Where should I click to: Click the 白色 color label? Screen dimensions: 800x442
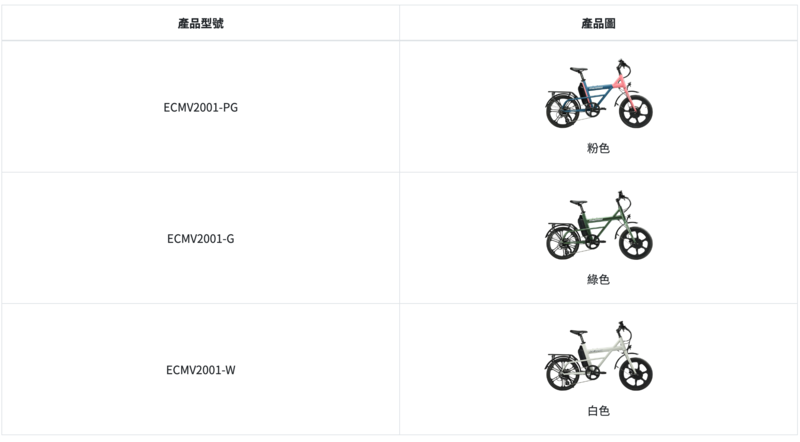click(x=598, y=410)
